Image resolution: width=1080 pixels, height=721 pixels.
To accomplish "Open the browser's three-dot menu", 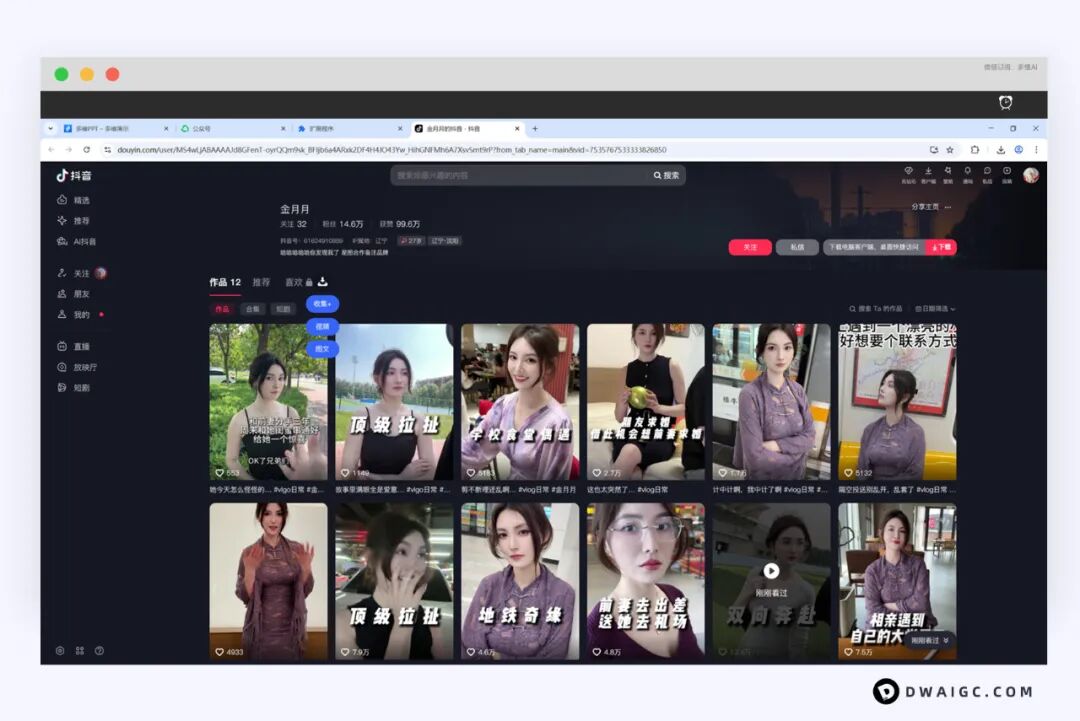I will [x=1036, y=150].
